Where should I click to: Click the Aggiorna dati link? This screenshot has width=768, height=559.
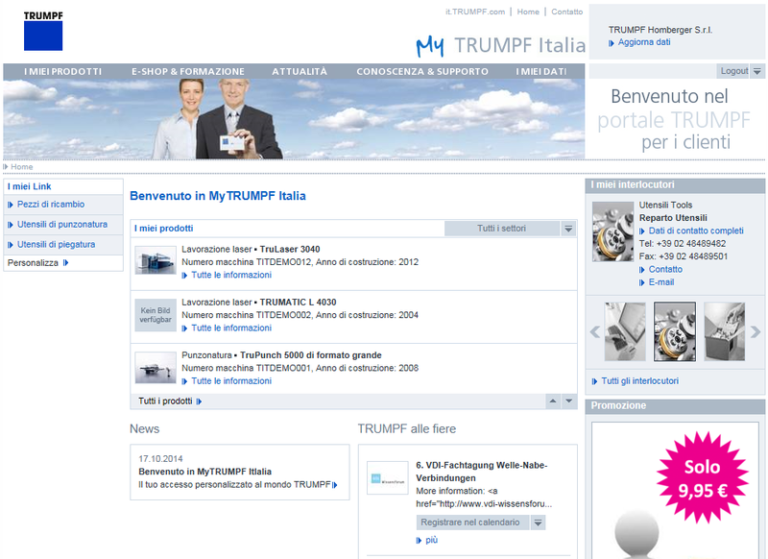[x=644, y=42]
